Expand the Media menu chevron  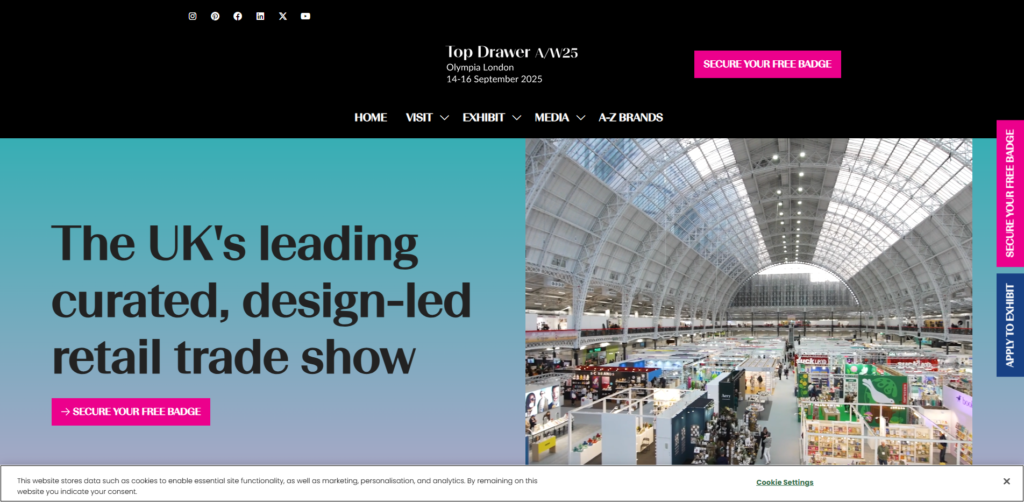click(x=581, y=118)
